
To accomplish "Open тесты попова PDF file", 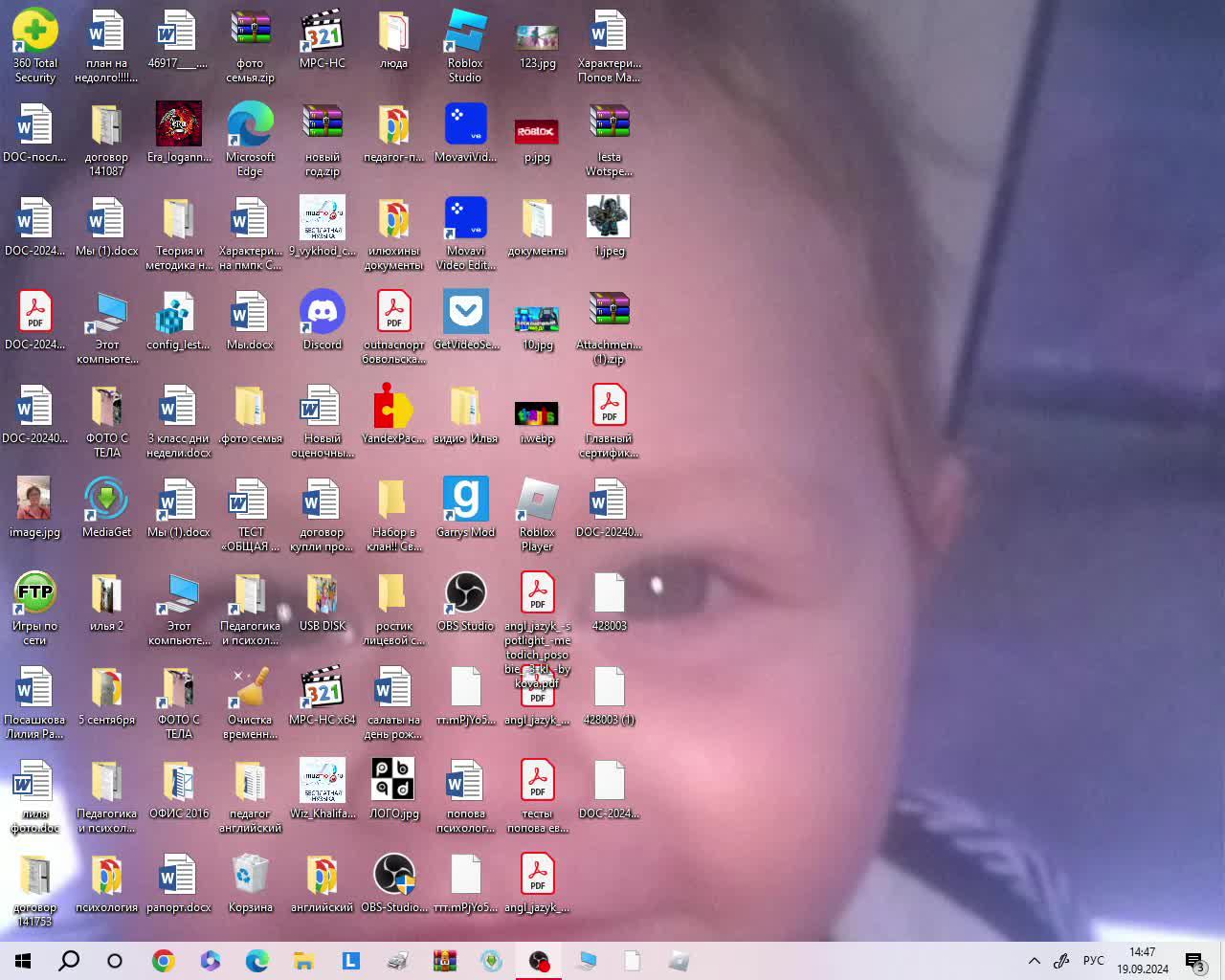I will [537, 795].
